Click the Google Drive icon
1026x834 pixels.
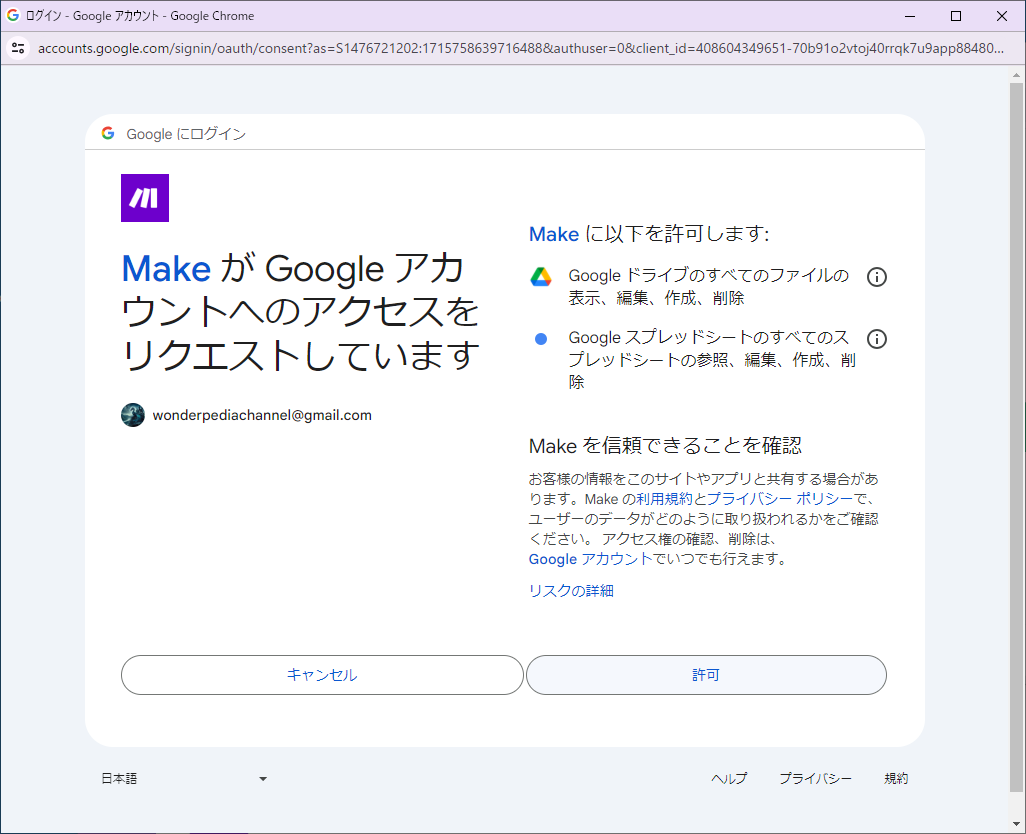tap(540, 277)
